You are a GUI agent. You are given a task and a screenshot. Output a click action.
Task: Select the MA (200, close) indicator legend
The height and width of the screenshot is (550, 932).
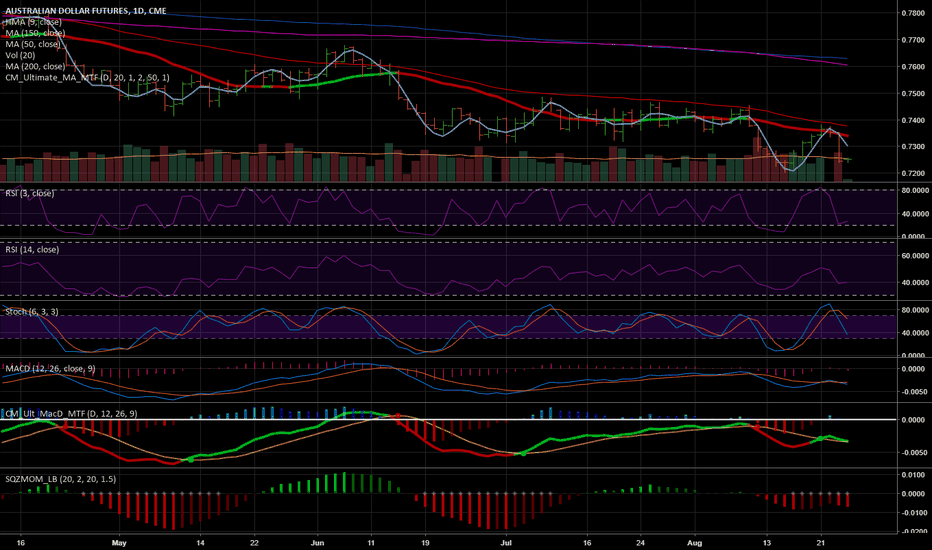click(35, 67)
